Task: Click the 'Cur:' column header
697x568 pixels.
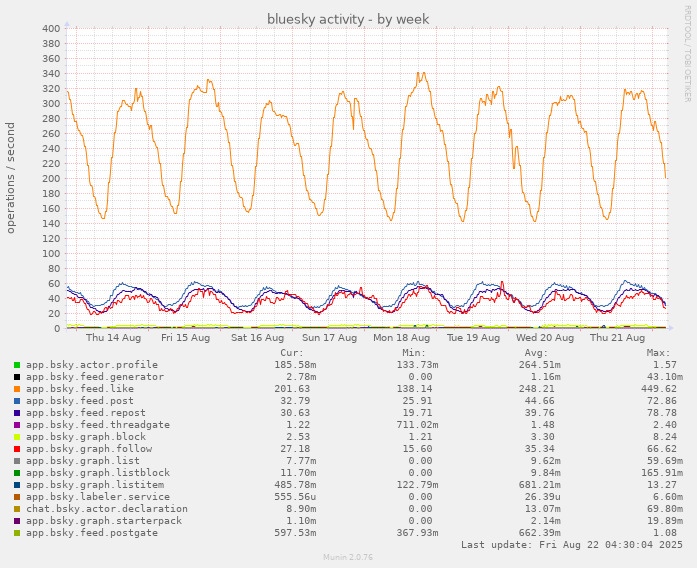Action: [x=292, y=353]
